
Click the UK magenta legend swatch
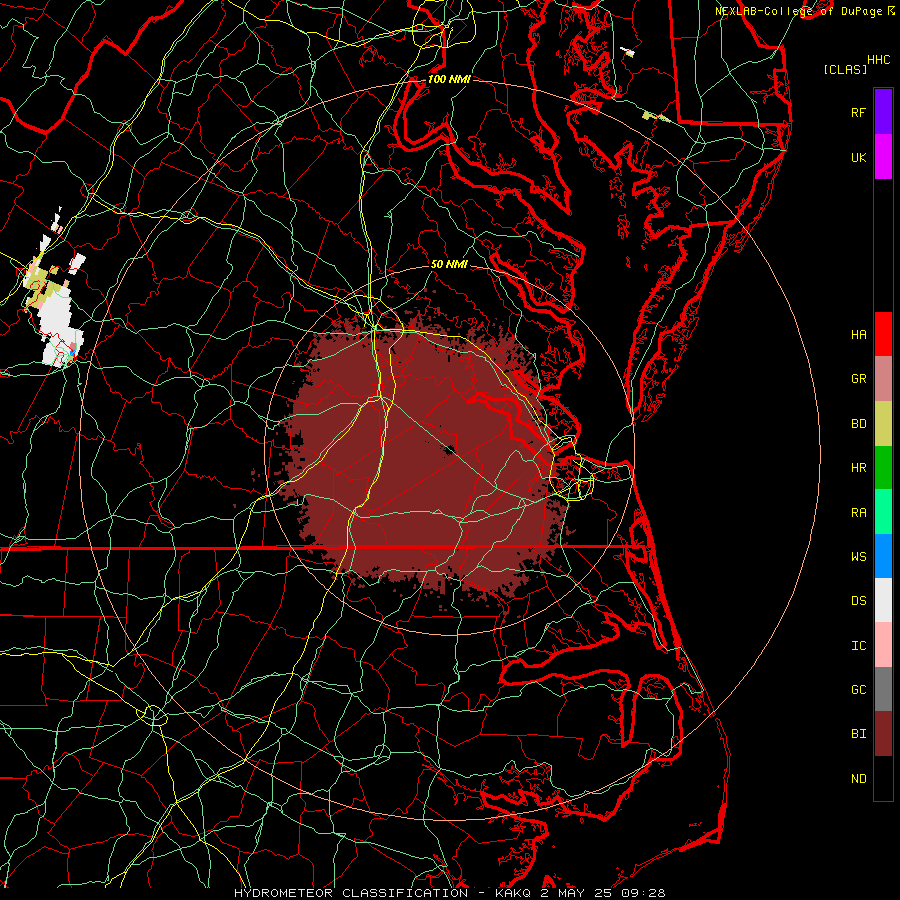[x=883, y=157]
